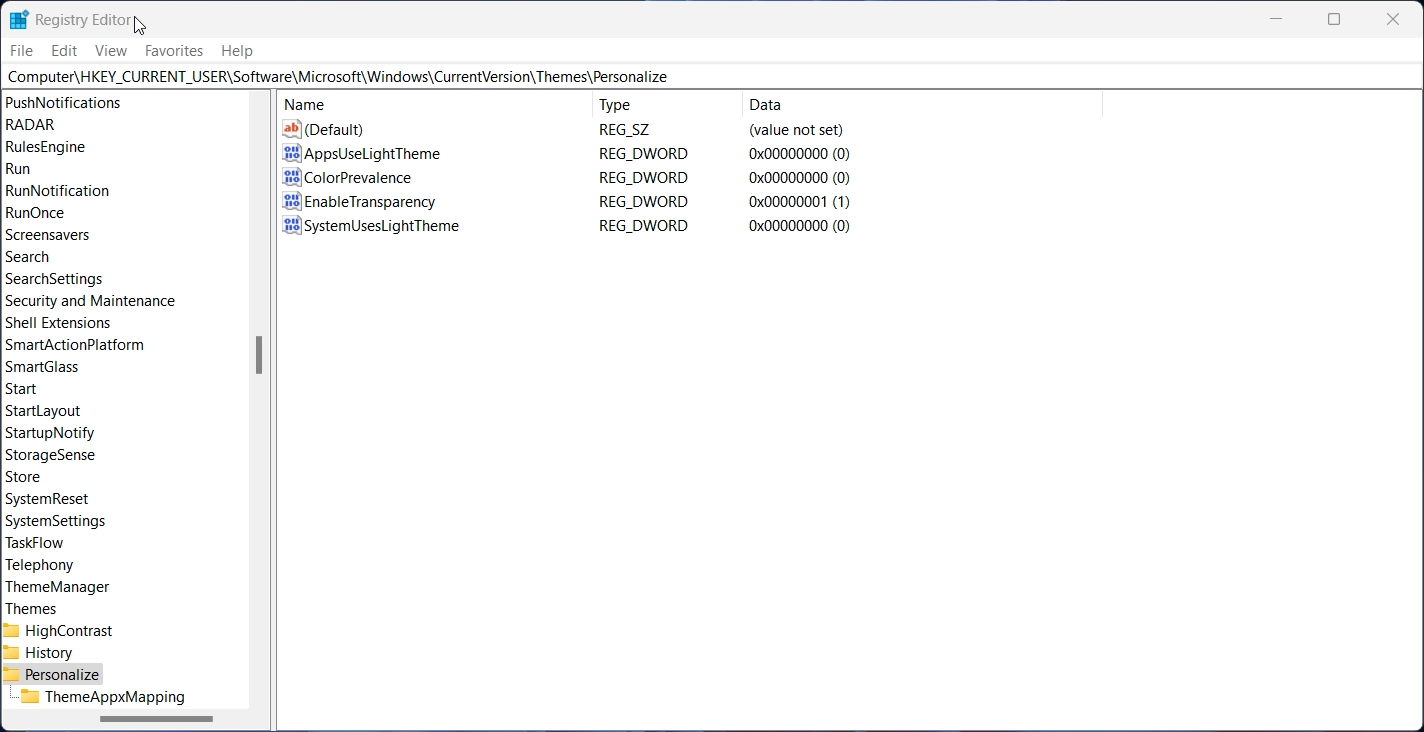Click the ColorPrevalence DWORD icon
Viewport: 1424px width, 732px height.
(292, 177)
